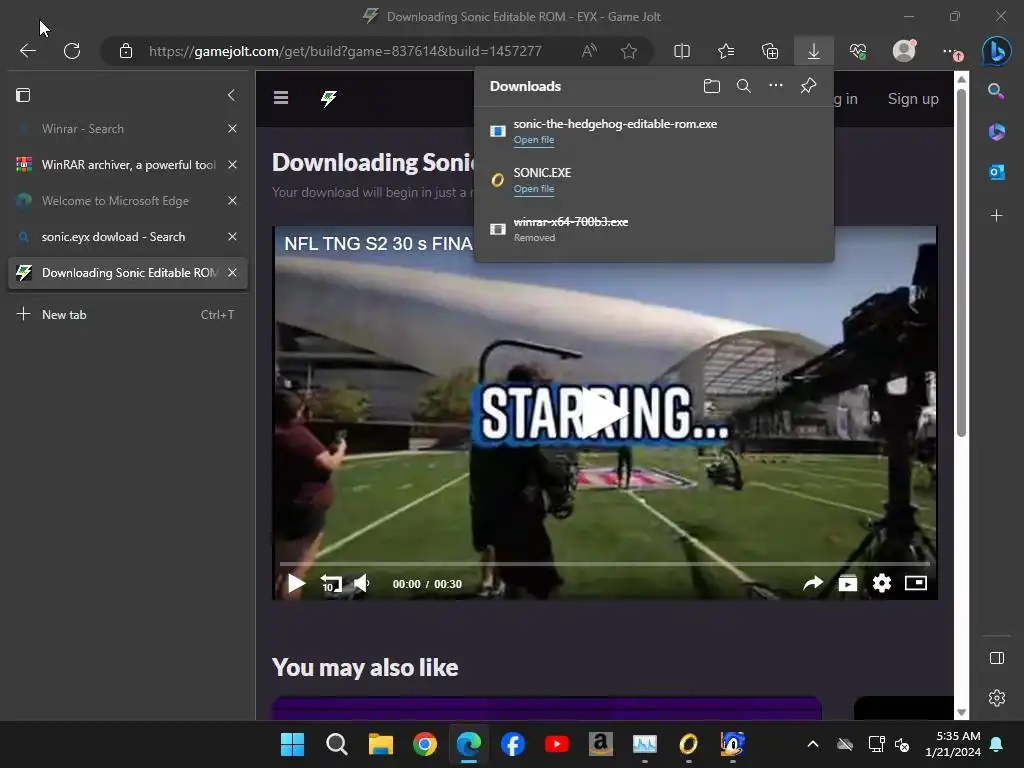
Task: Open file link for sonic-the-hedgehog-editable-rom.exe
Action: (x=534, y=140)
